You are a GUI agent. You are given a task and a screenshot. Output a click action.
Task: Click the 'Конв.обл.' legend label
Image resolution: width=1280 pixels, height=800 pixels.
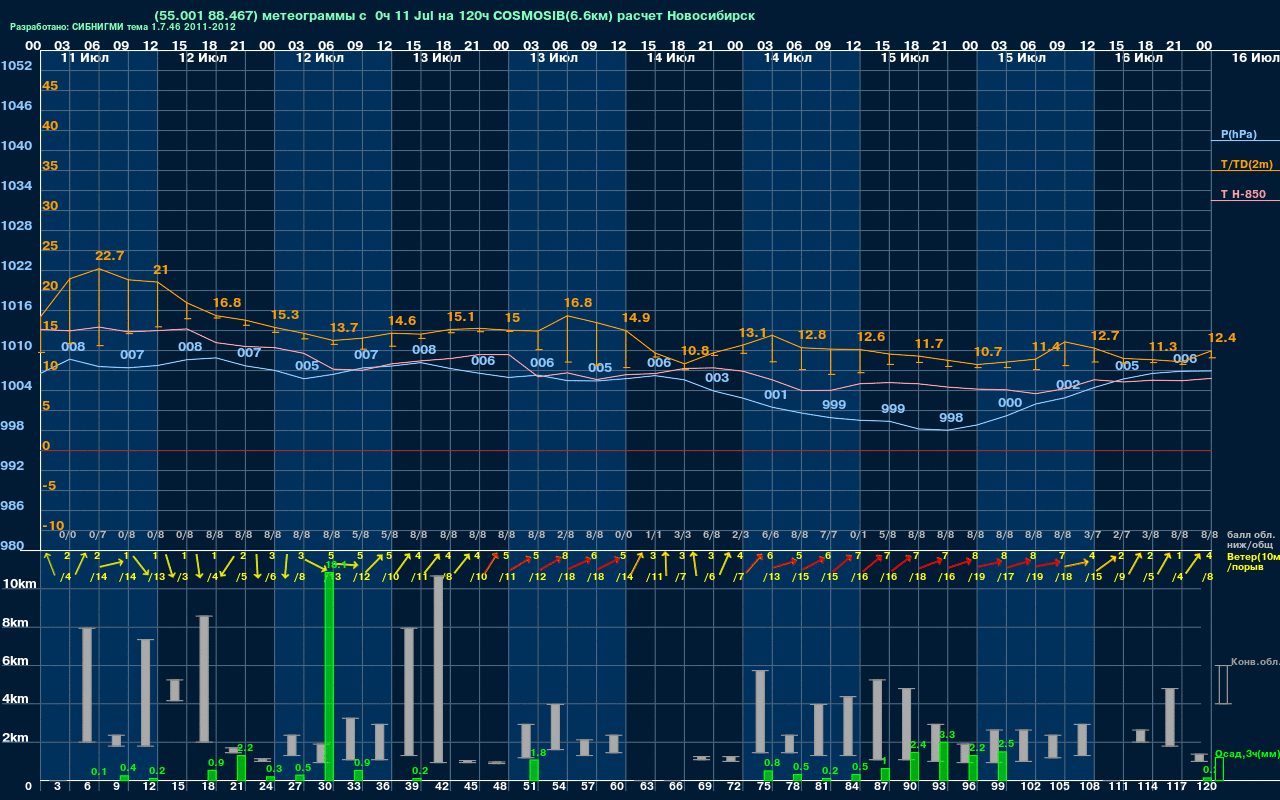point(1254,662)
